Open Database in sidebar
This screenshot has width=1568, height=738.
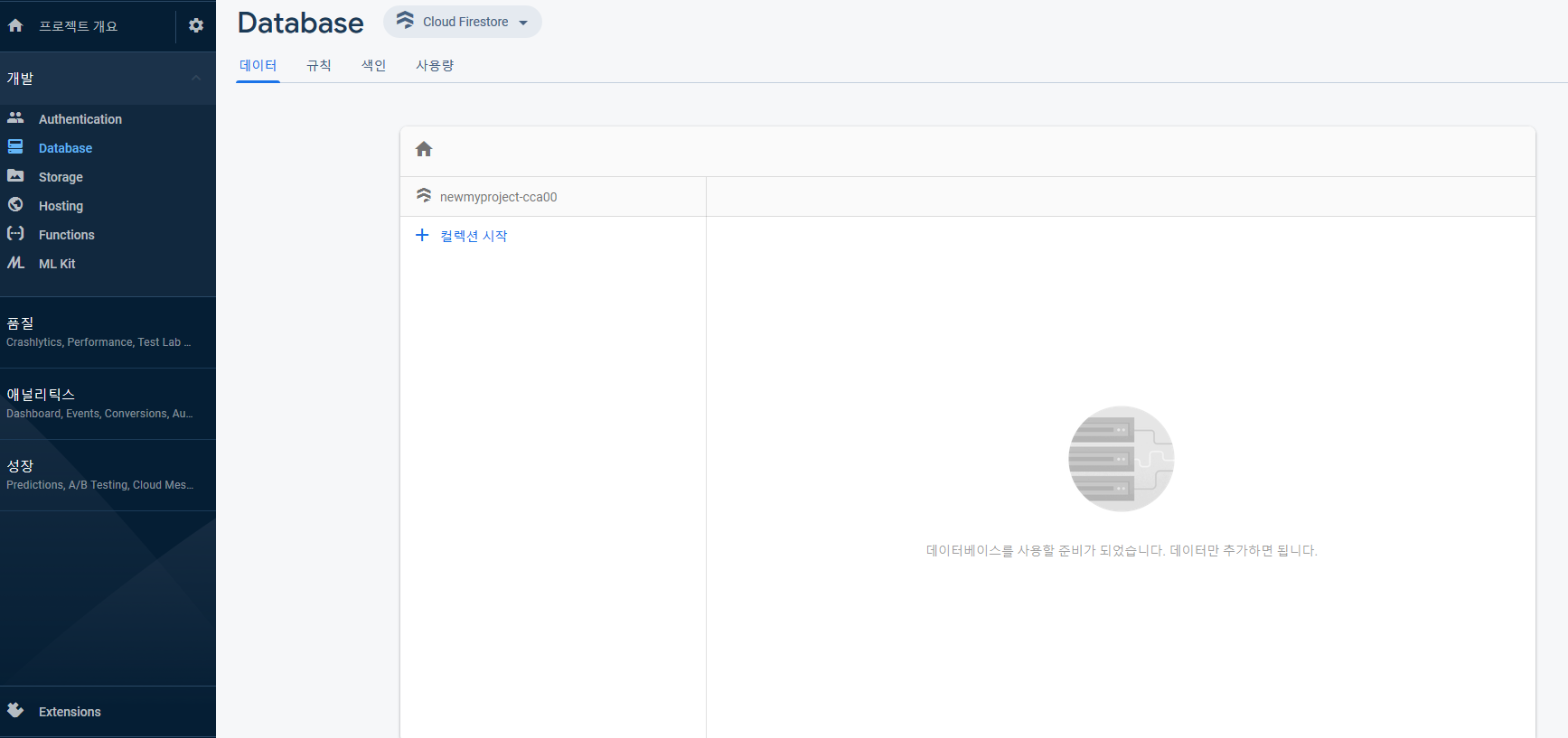point(65,148)
